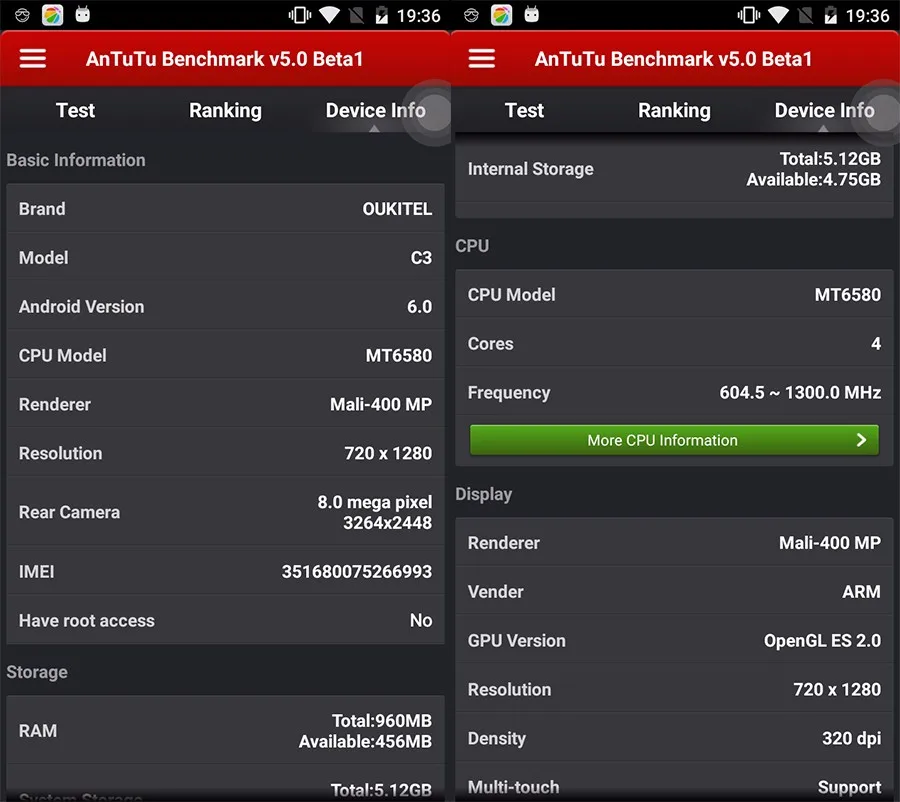Tap the Android robot notification icon, left screen
This screenshot has width=900, height=802.
click(x=83, y=14)
